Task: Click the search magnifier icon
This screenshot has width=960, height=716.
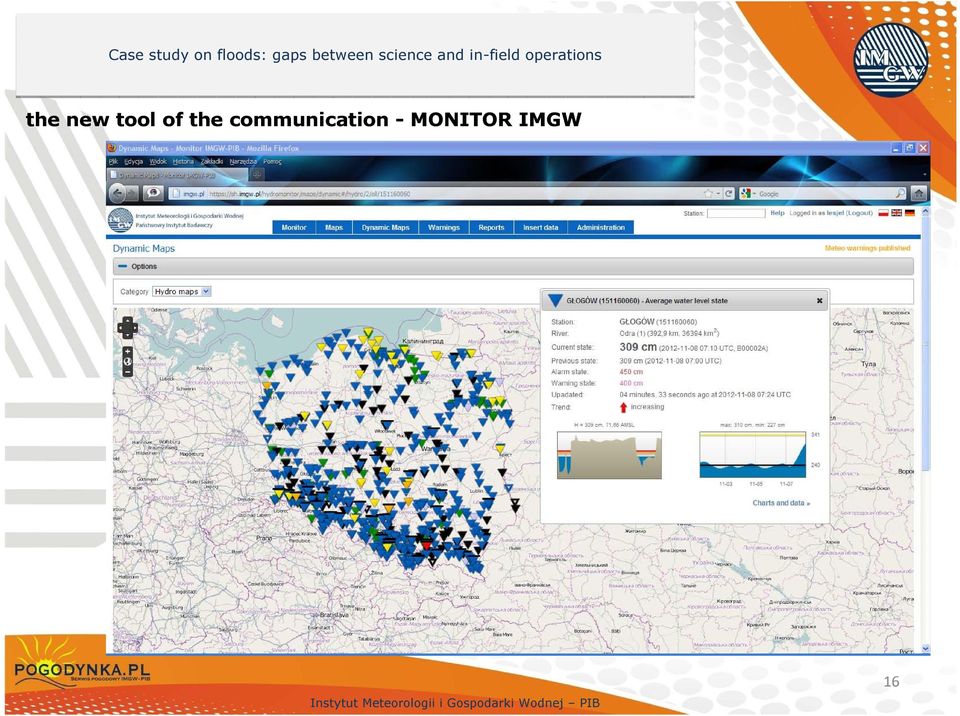Action: (x=899, y=194)
